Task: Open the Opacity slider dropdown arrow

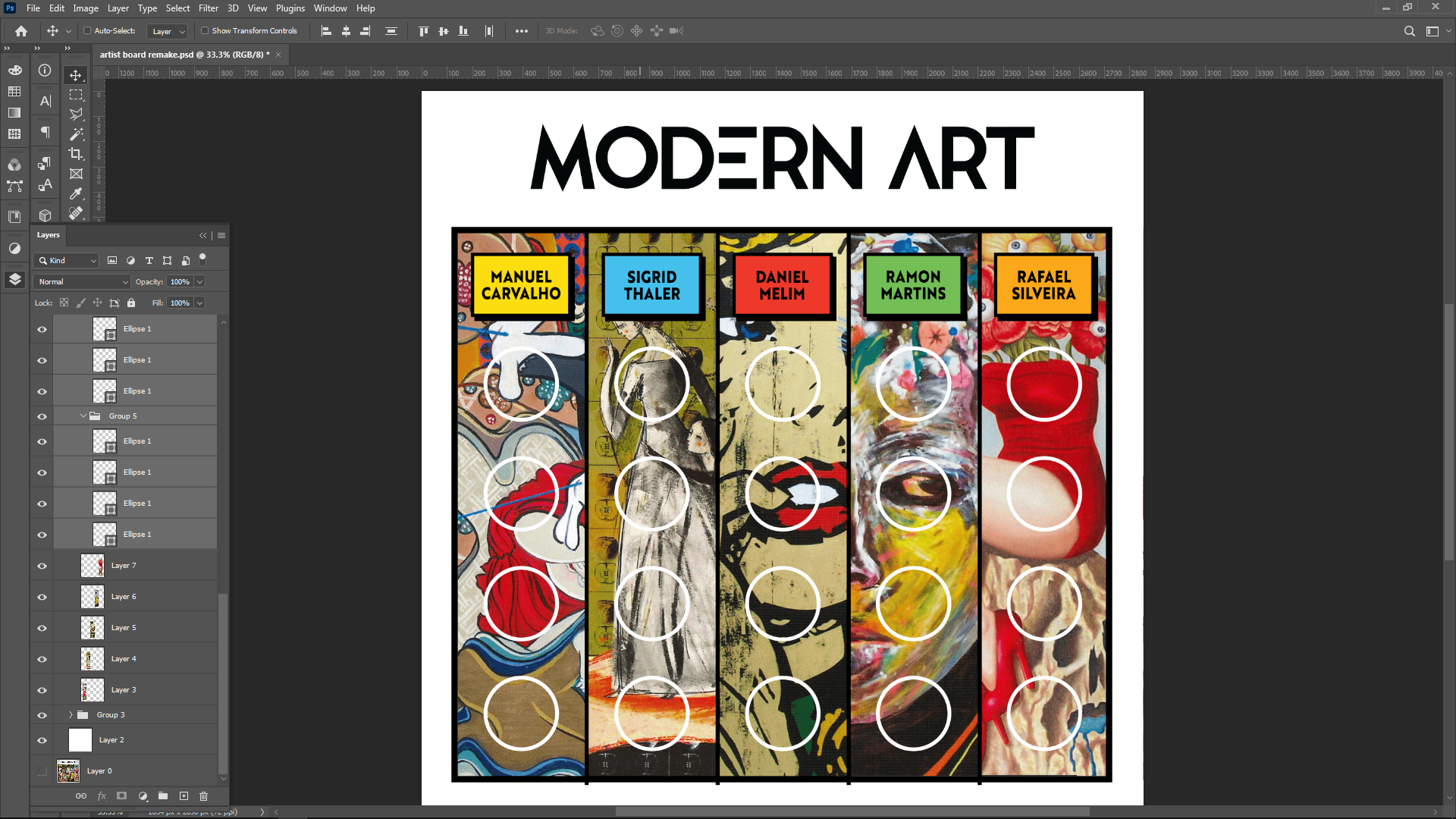Action: click(199, 282)
